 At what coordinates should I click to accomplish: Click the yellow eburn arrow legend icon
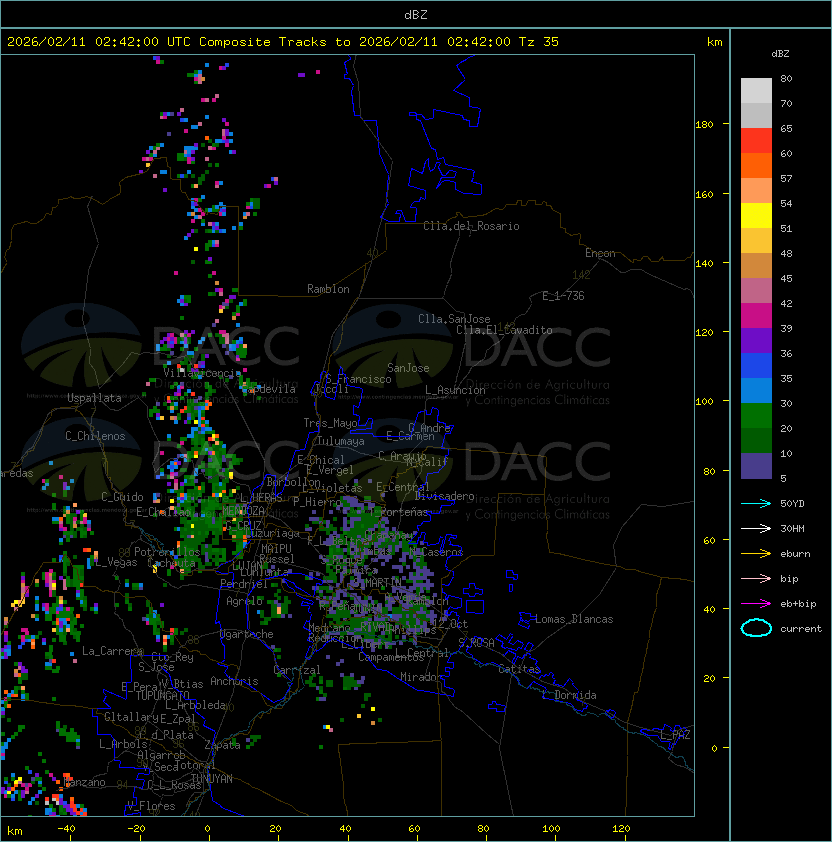tap(756, 554)
